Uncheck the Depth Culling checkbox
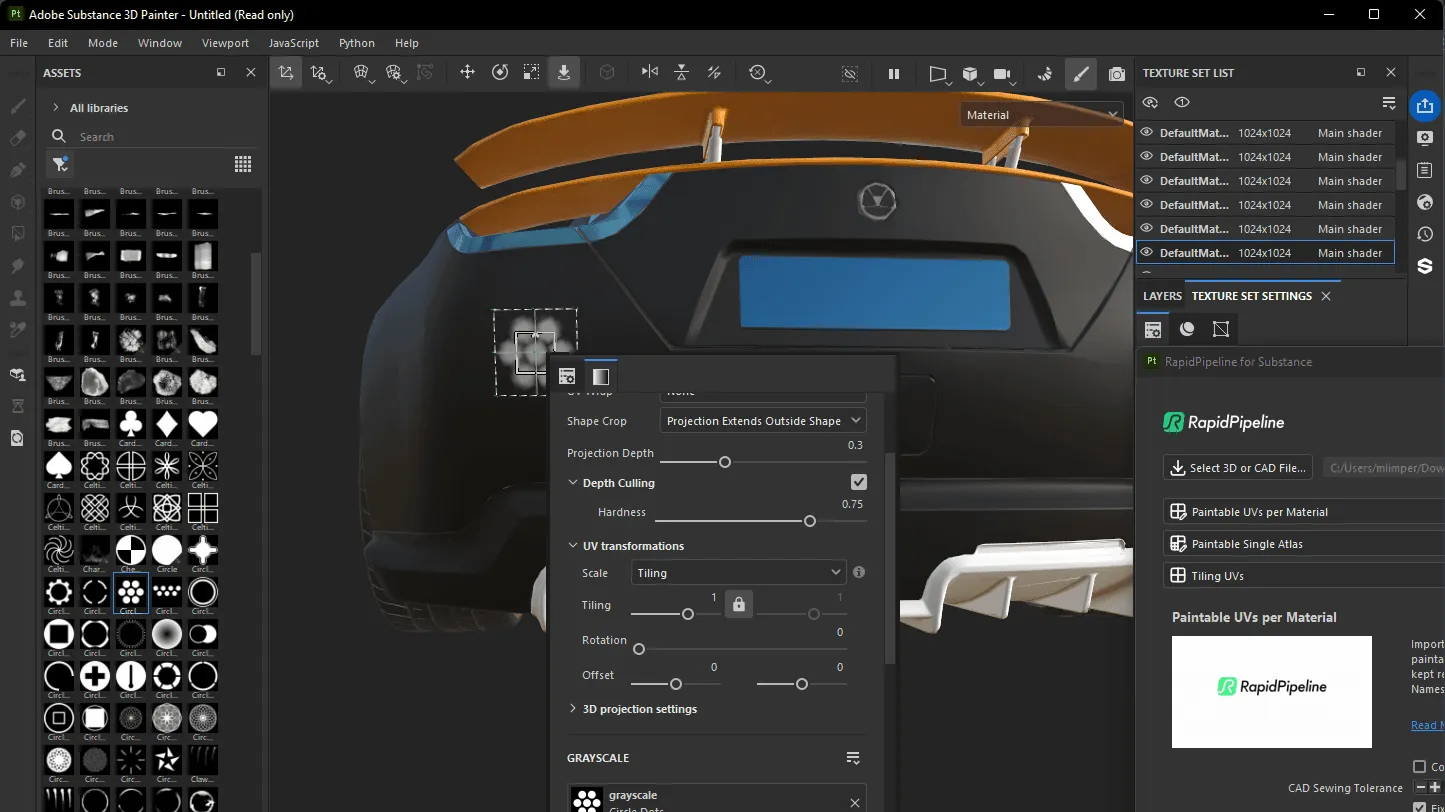Screen dimensions: 1445x812 (859, 482)
